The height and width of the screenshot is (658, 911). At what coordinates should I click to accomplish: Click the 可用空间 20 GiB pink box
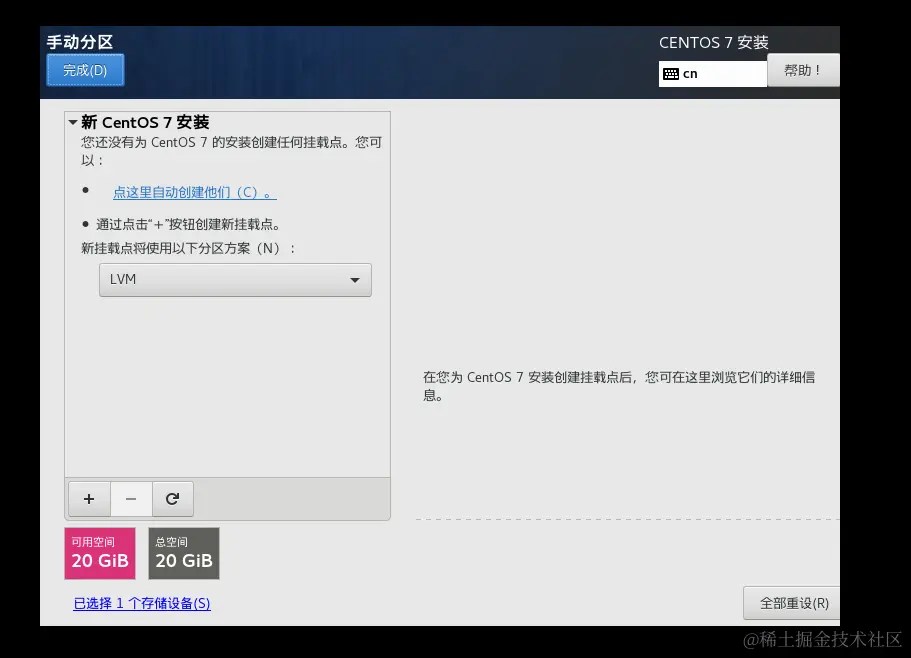click(100, 553)
